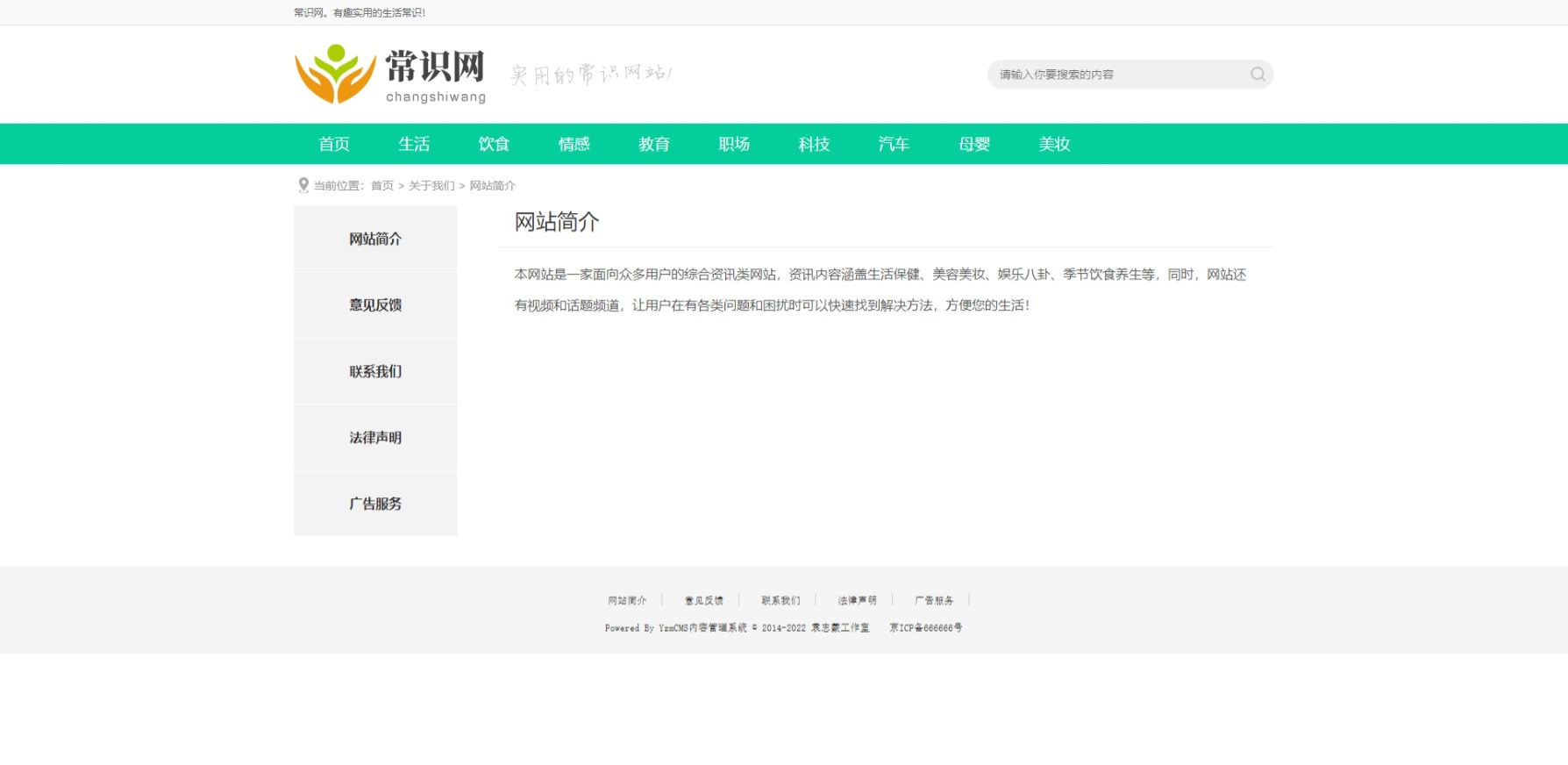
Task: Select the 科技 navigation item
Action: click(814, 144)
